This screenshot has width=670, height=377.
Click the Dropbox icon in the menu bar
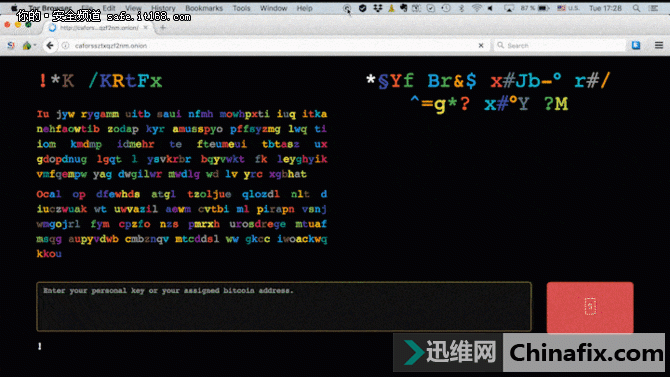tap(377, 8)
